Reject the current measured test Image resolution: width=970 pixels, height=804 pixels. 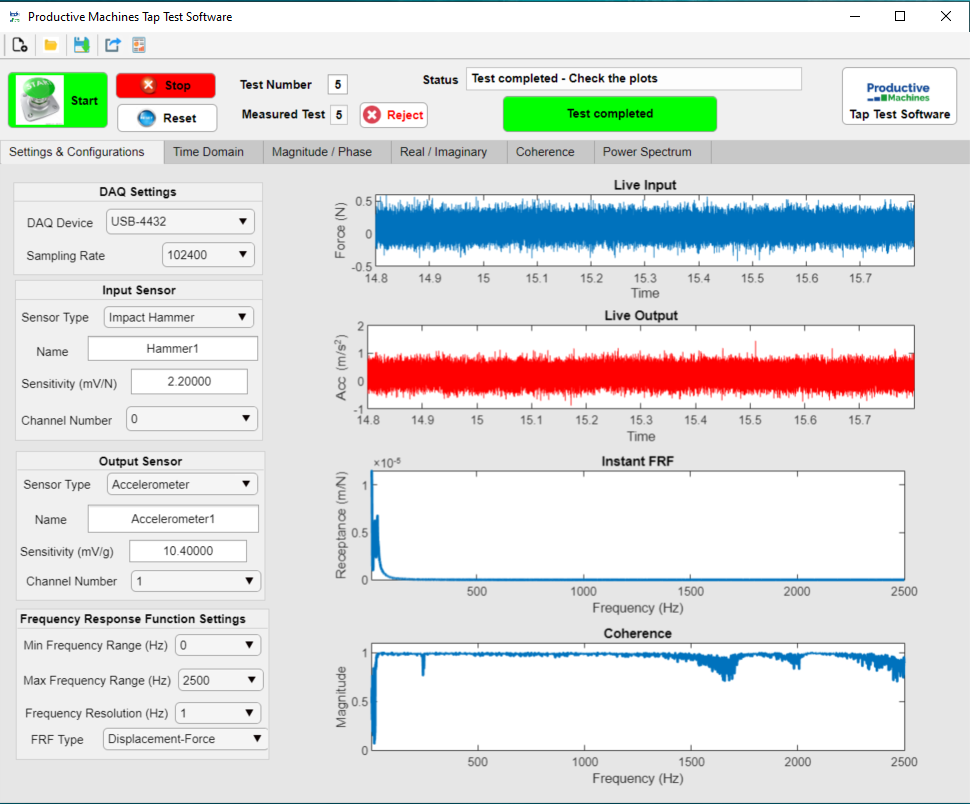[394, 115]
